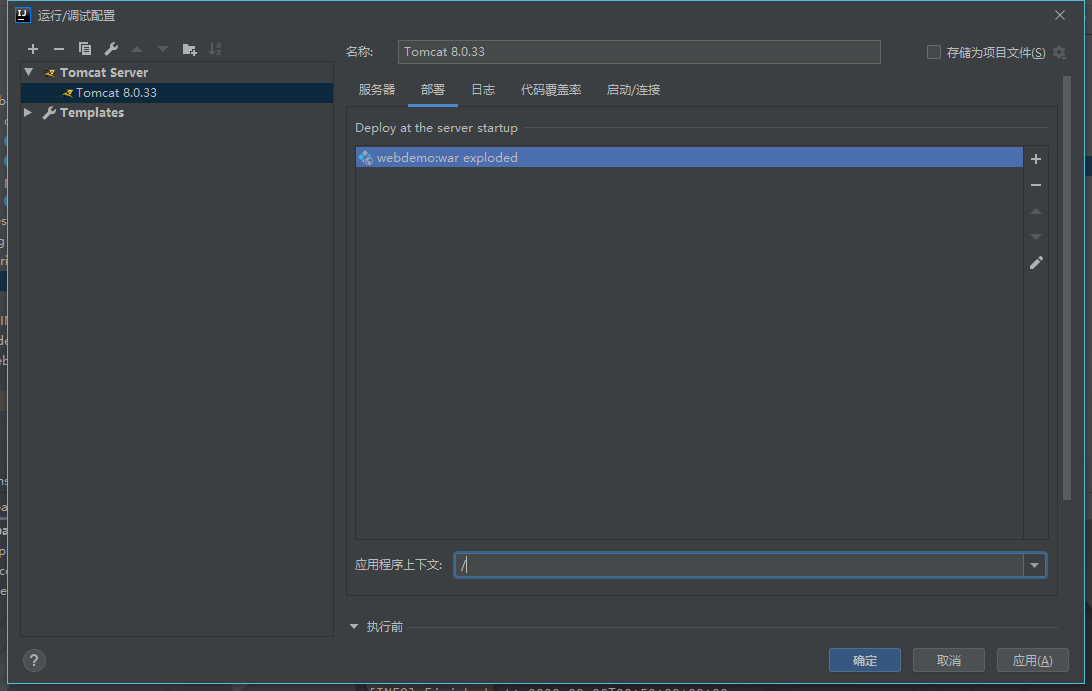Click the remove configuration minus icon
The image size is (1092, 691).
pyautogui.click(x=59, y=49)
